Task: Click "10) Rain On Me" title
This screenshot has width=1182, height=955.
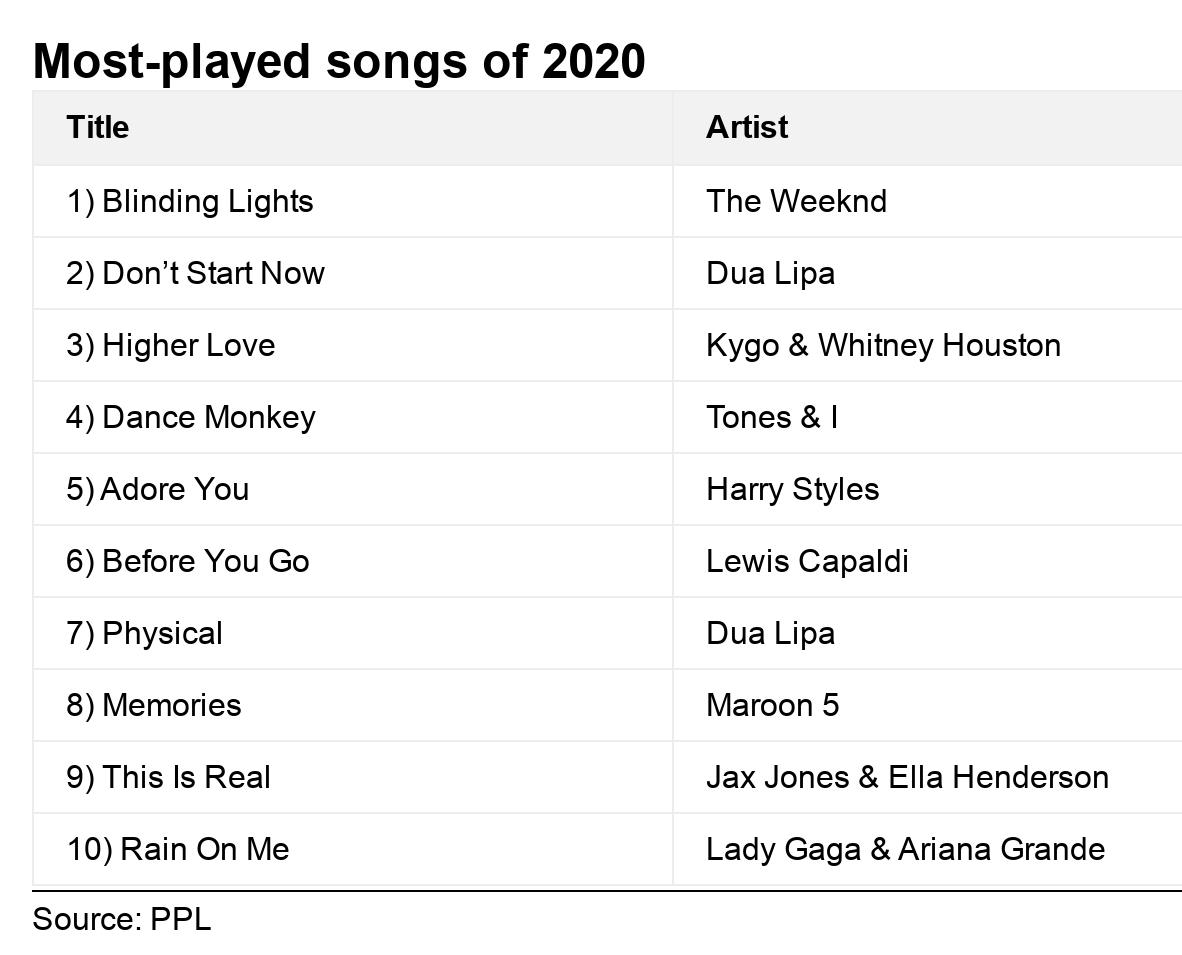Action: coord(178,849)
